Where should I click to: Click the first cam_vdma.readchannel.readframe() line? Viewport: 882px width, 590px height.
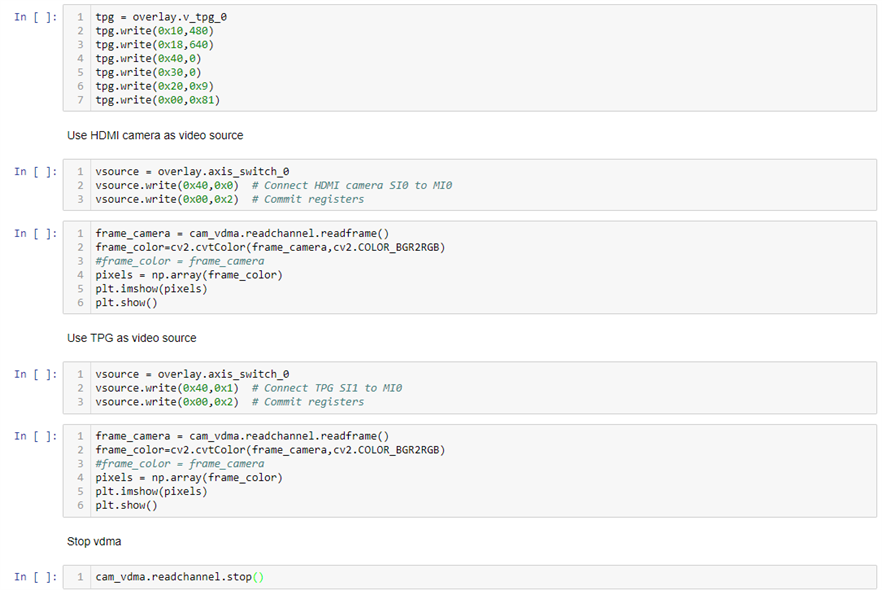click(242, 233)
